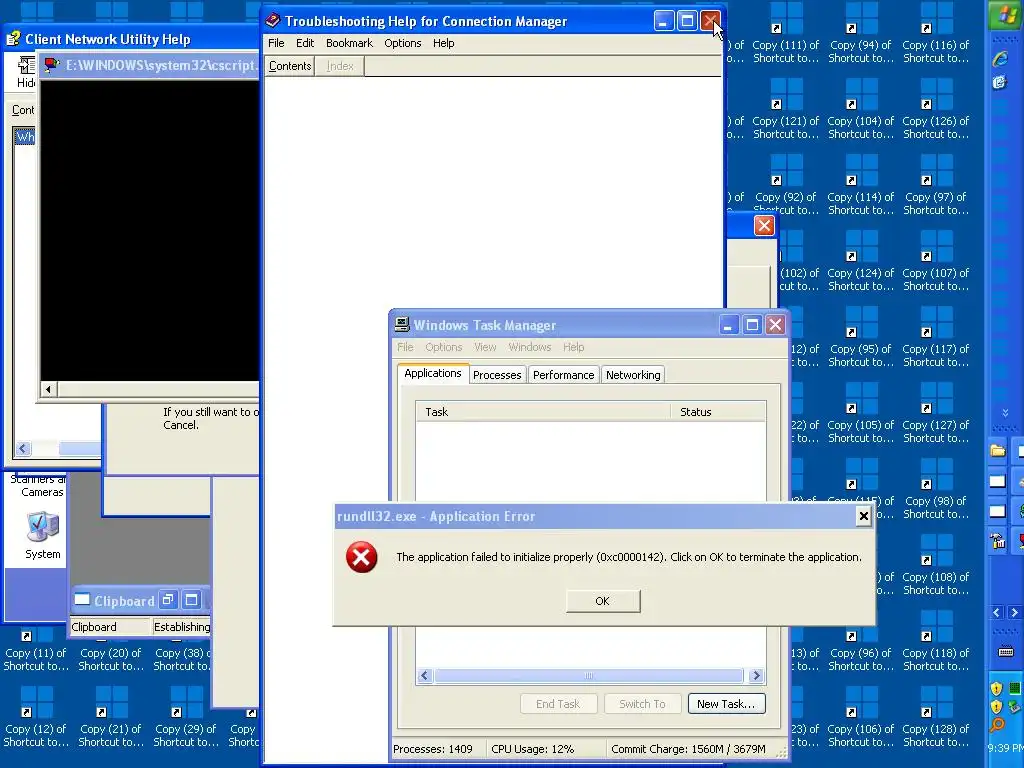Viewport: 1024px width, 768px height.
Task: Click Copy (94) of Shortcut desktop icon
Action: pyautogui.click(x=861, y=33)
